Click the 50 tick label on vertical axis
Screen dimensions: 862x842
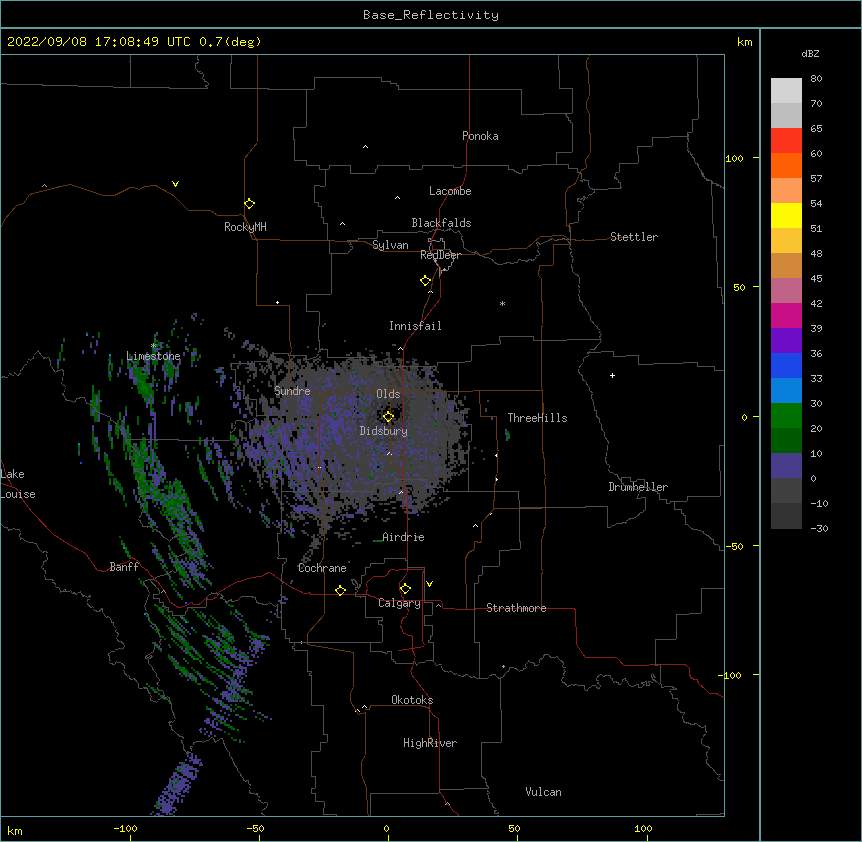[739, 287]
